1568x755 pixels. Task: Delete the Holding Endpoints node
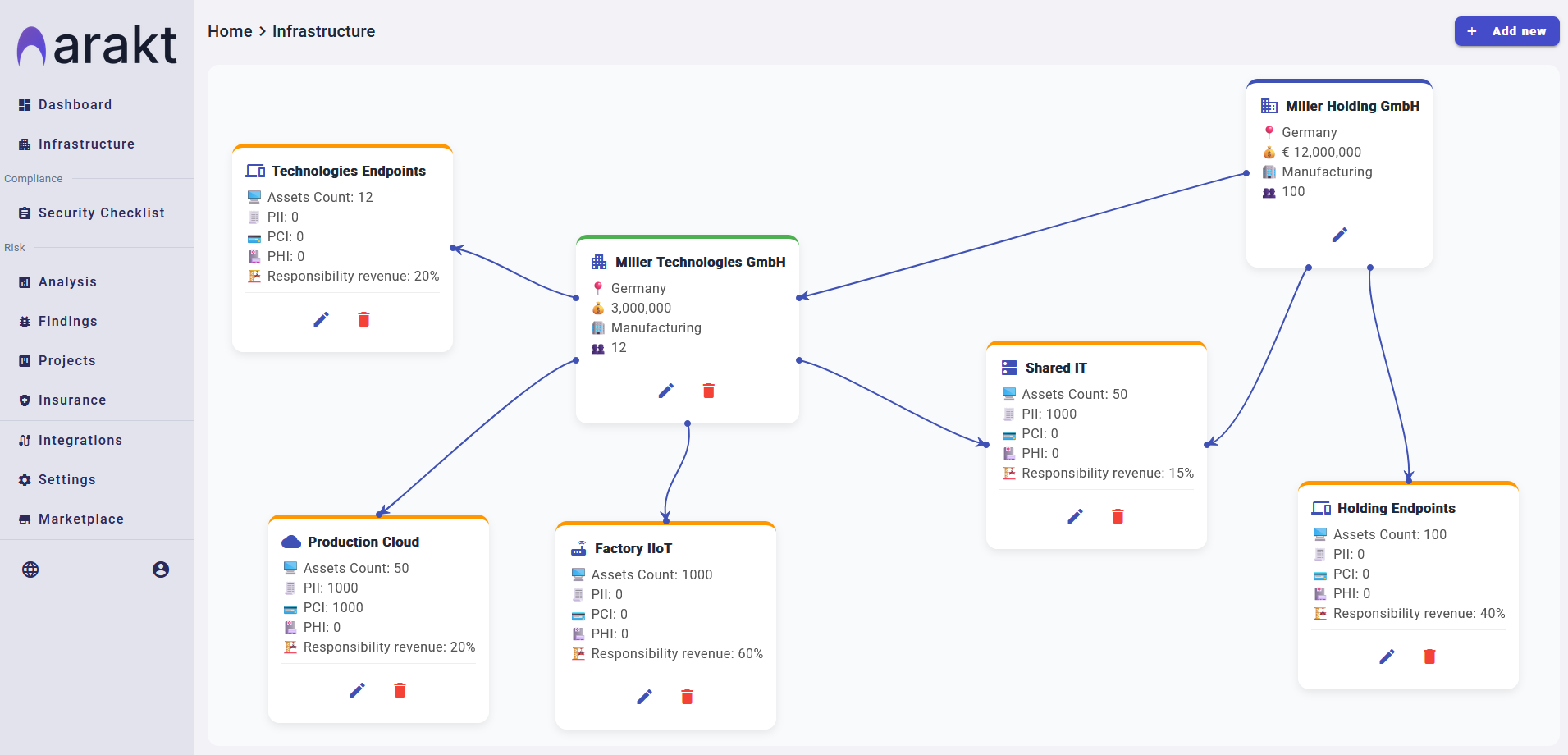pos(1429,657)
